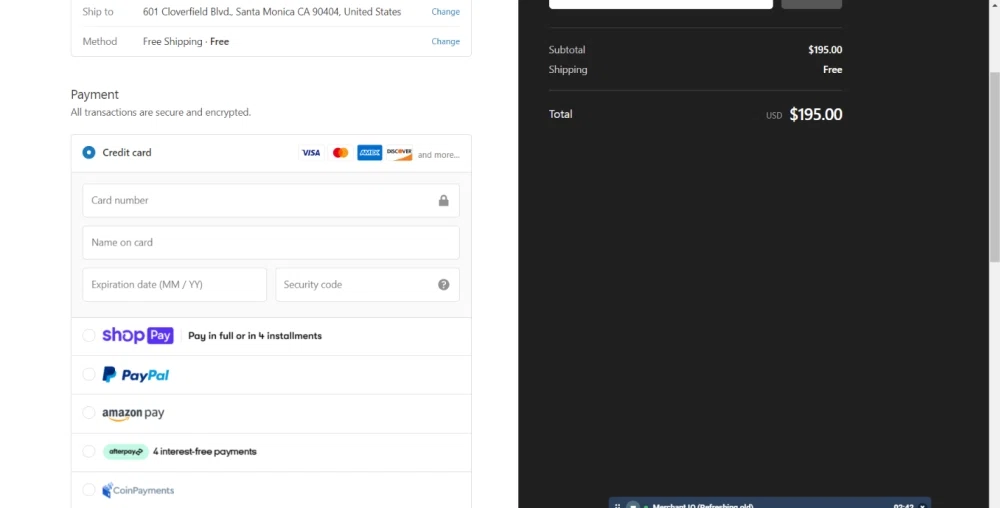Viewport: 1000px width, 508px height.
Task: Select the Credit card radio button
Action: coord(89,153)
